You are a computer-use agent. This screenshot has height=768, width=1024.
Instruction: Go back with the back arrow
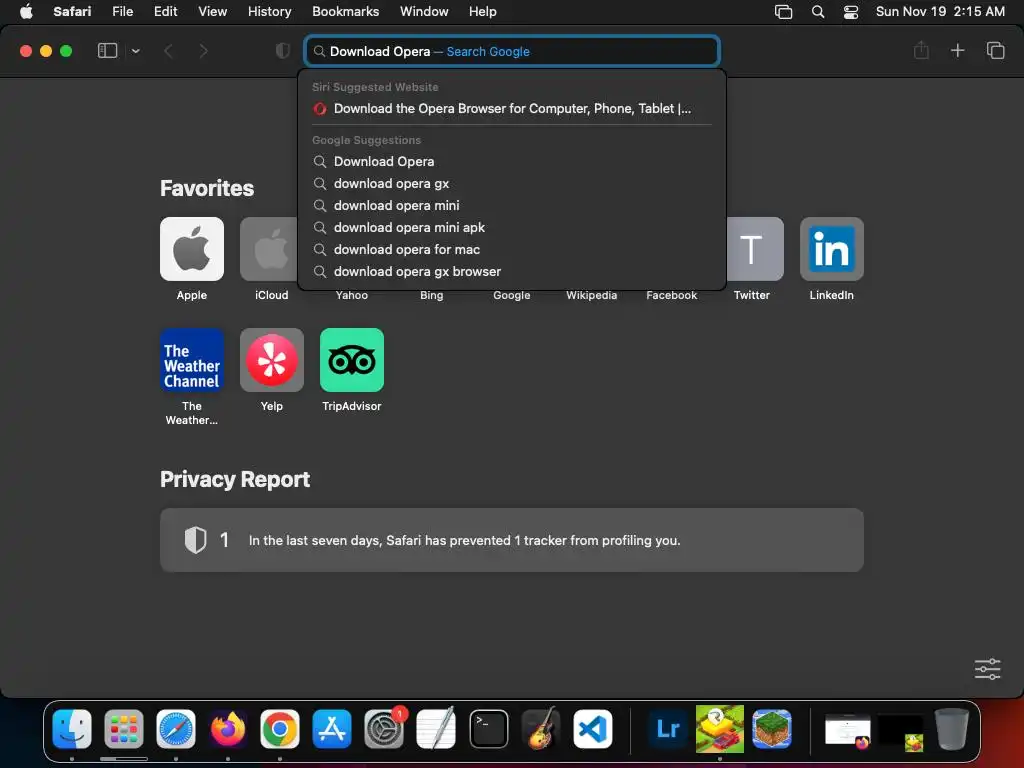point(168,50)
